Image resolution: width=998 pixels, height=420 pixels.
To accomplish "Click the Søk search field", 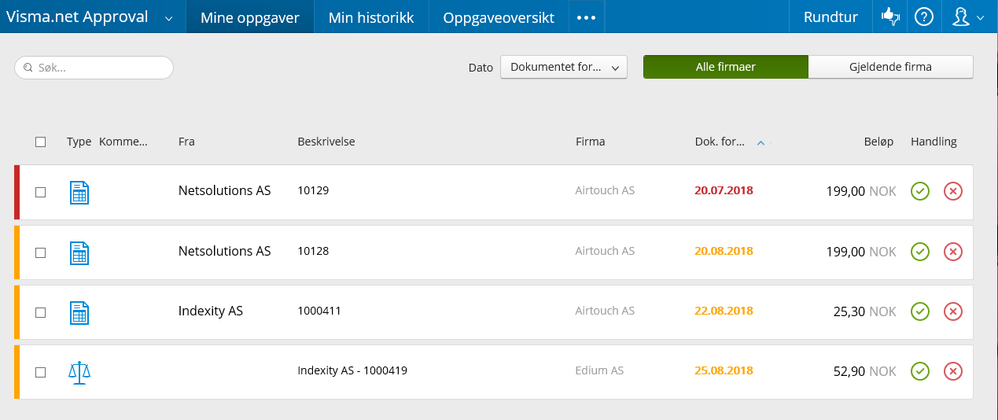I will pos(95,67).
